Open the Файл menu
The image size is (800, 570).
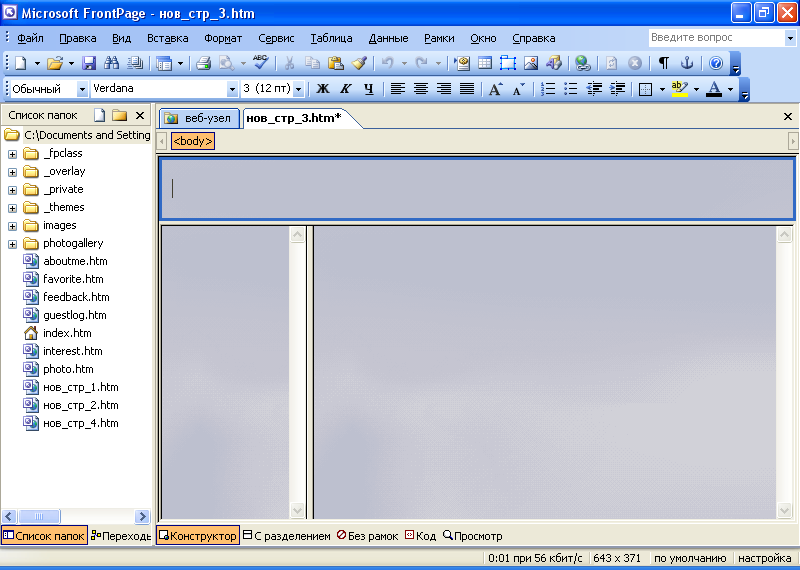(x=31, y=38)
